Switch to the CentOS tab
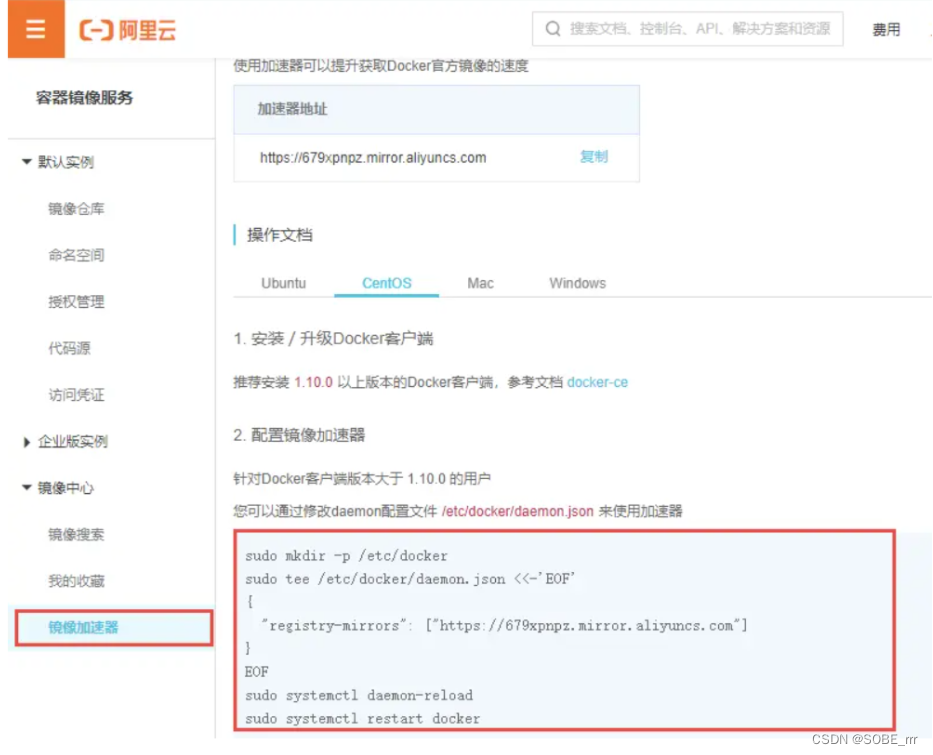This screenshot has width=933, height=755. coord(387,283)
